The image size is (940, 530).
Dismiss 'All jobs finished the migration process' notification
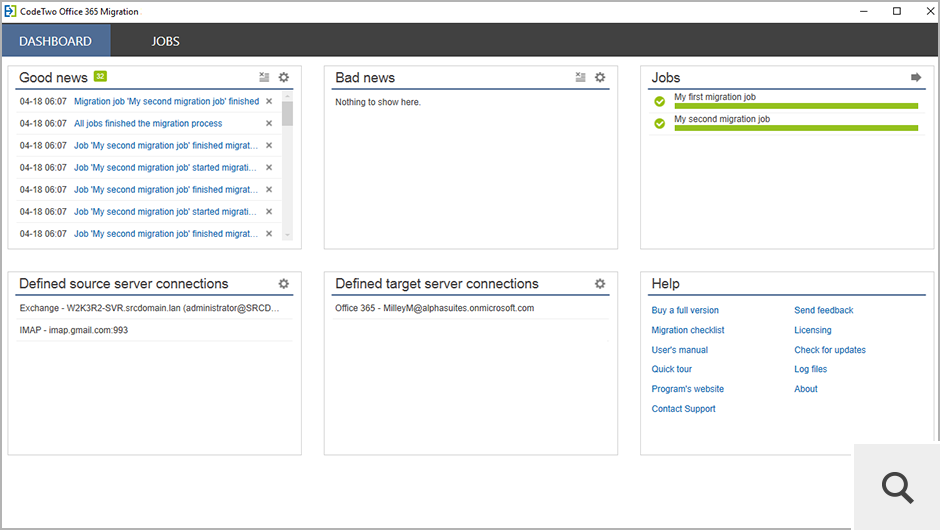pos(269,124)
